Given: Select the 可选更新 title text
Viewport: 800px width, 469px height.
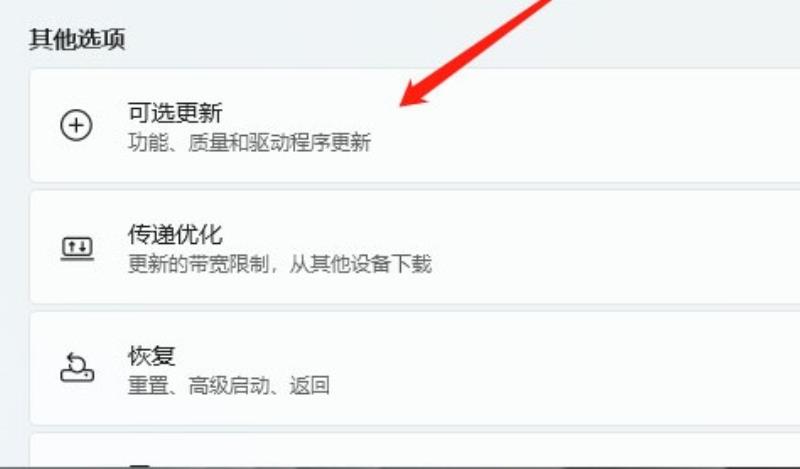Looking at the screenshot, I should tap(175, 113).
